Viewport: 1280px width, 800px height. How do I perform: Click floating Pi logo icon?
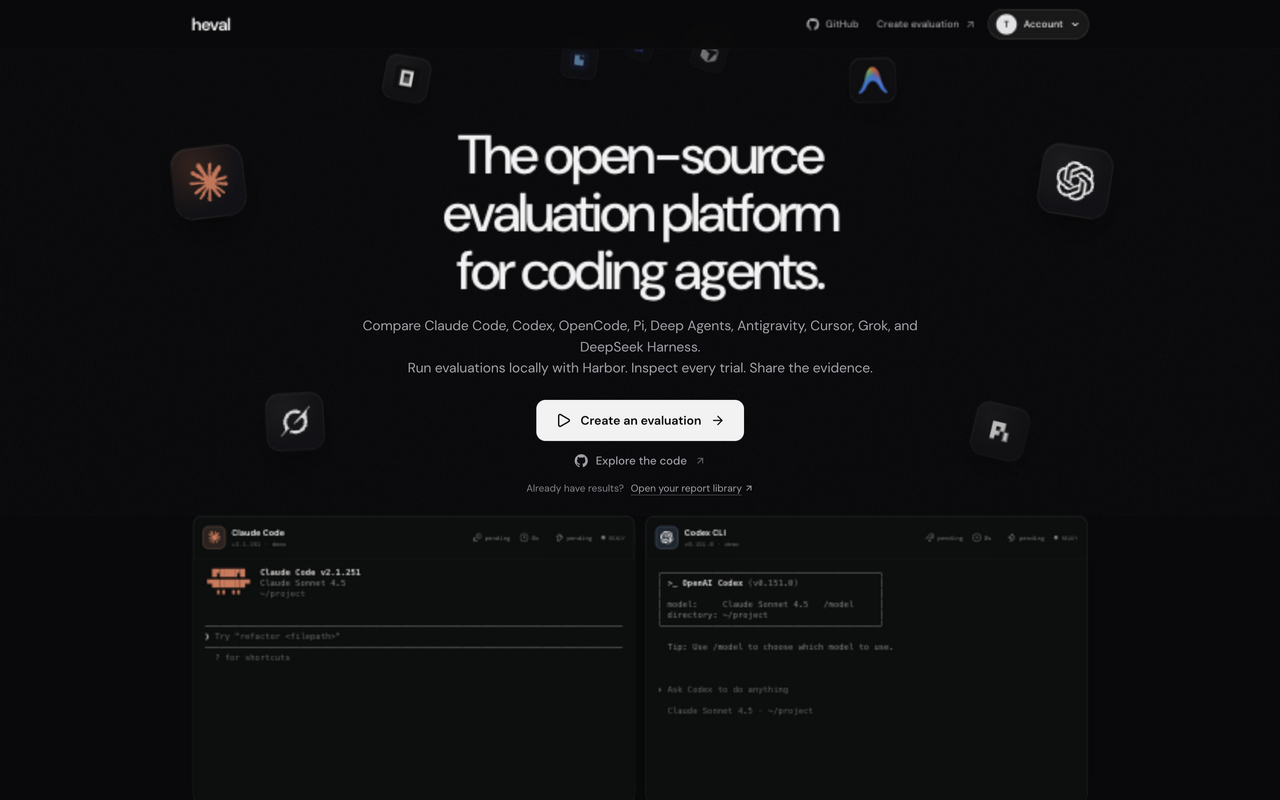999,431
